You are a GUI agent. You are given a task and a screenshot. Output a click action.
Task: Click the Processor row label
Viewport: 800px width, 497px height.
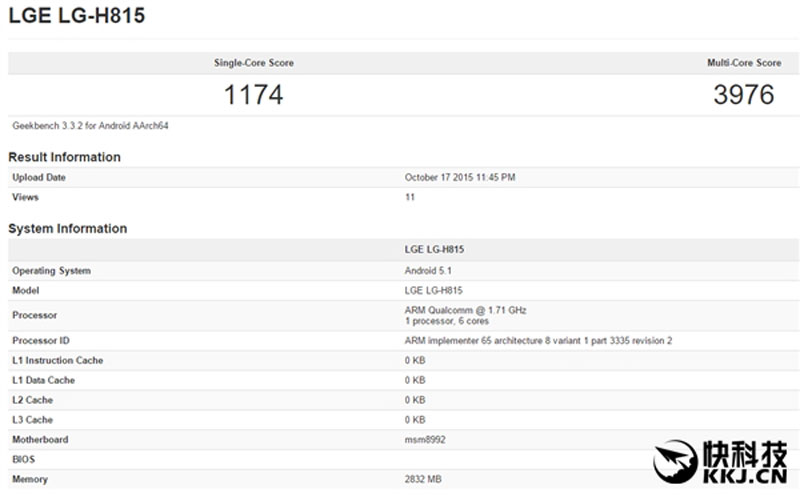(x=35, y=315)
